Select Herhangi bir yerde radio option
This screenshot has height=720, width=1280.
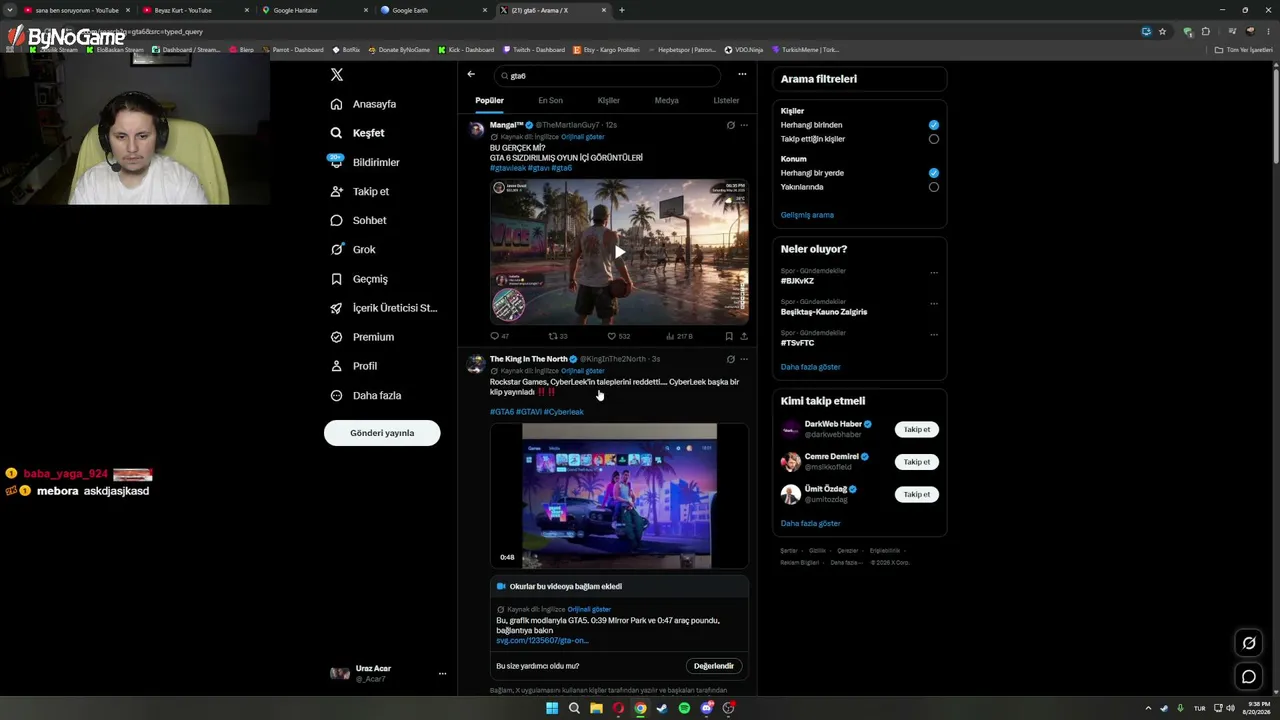933,173
